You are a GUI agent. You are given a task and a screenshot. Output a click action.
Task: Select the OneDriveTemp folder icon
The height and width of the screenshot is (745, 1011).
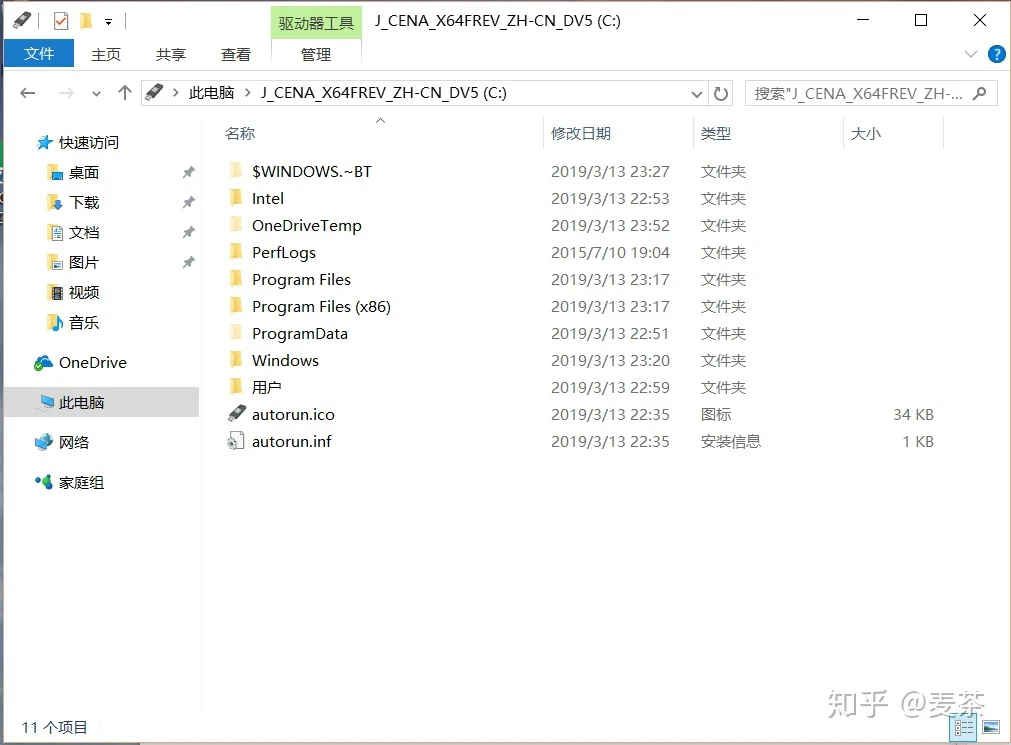[x=236, y=225]
